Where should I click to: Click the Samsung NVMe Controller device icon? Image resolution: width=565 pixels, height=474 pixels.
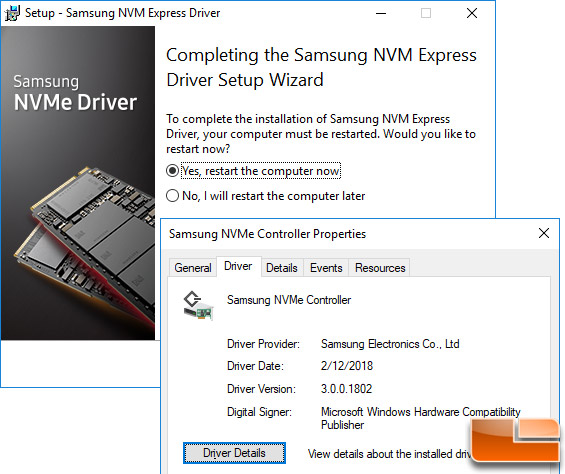coord(198,306)
